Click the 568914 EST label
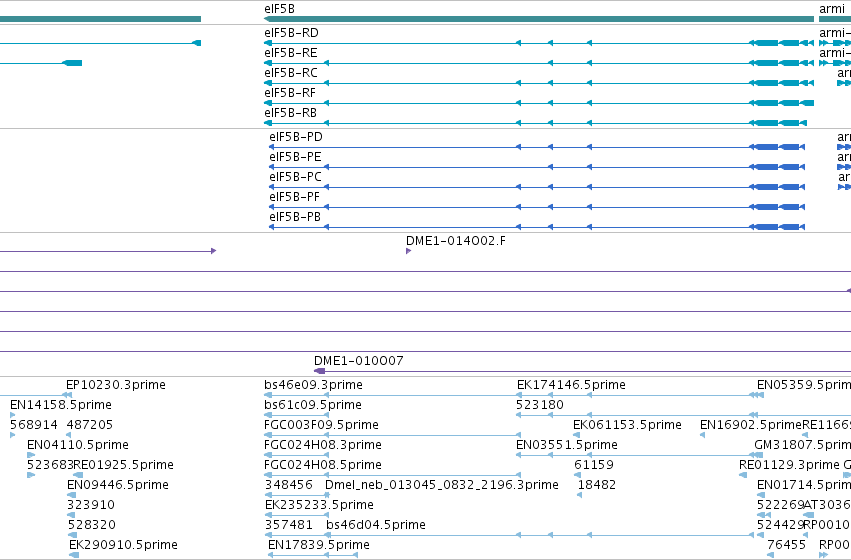Viewport: 851px width, 560px height. click(x=34, y=425)
